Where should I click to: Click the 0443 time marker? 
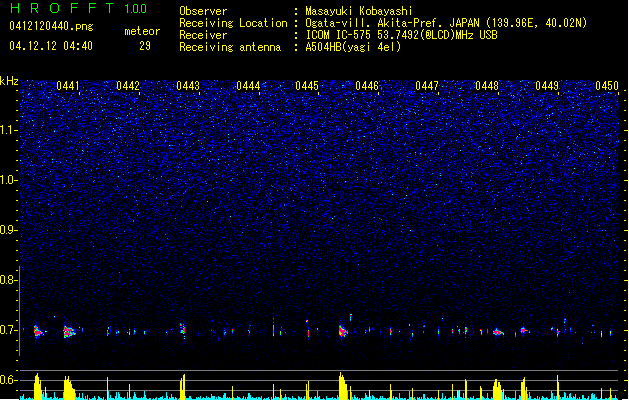pos(188,86)
